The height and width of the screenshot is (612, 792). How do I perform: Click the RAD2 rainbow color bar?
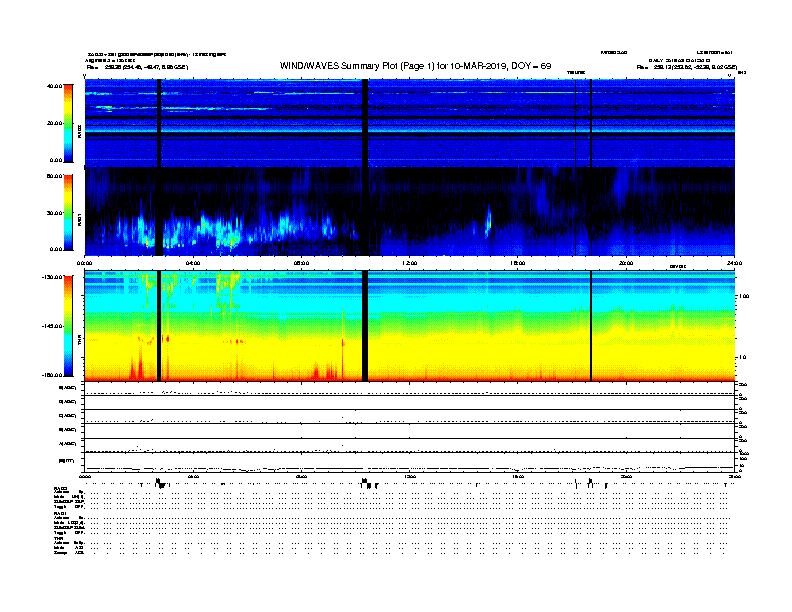pyautogui.click(x=68, y=123)
